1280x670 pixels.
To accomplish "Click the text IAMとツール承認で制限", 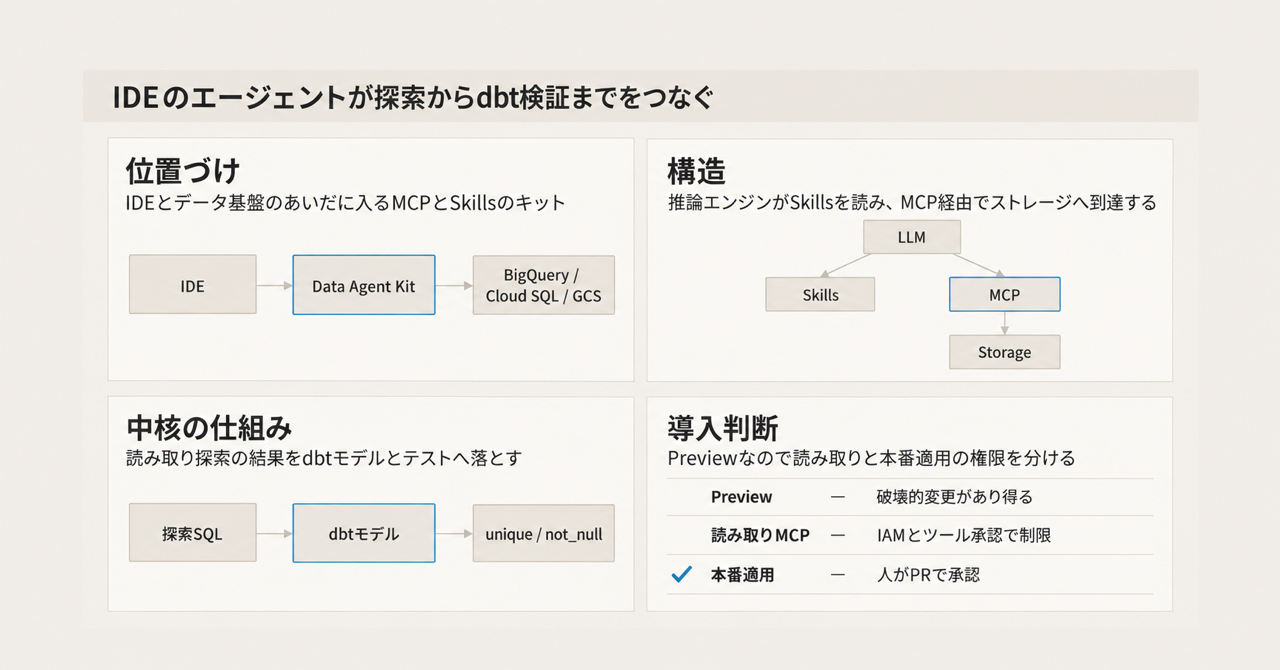I will pos(963,536).
